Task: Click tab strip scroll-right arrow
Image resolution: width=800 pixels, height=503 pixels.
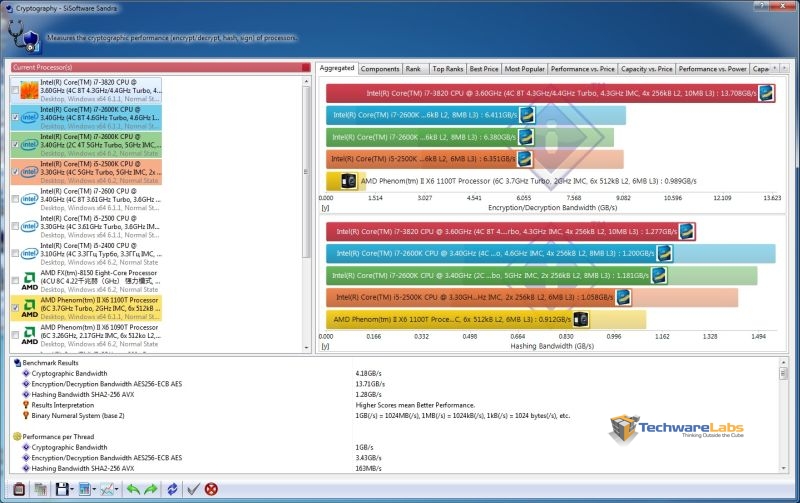Action: click(785, 68)
